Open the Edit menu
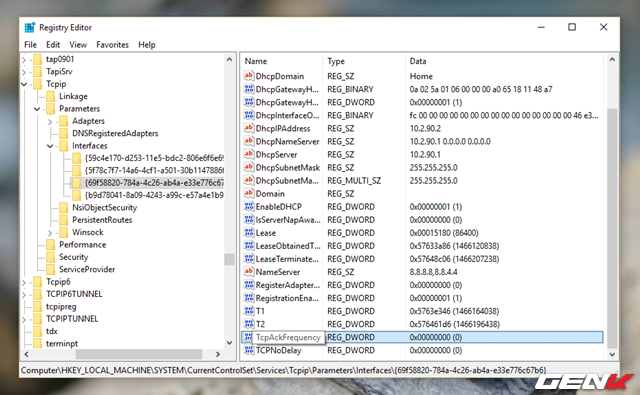Image resolution: width=640 pixels, height=395 pixels. (53, 44)
